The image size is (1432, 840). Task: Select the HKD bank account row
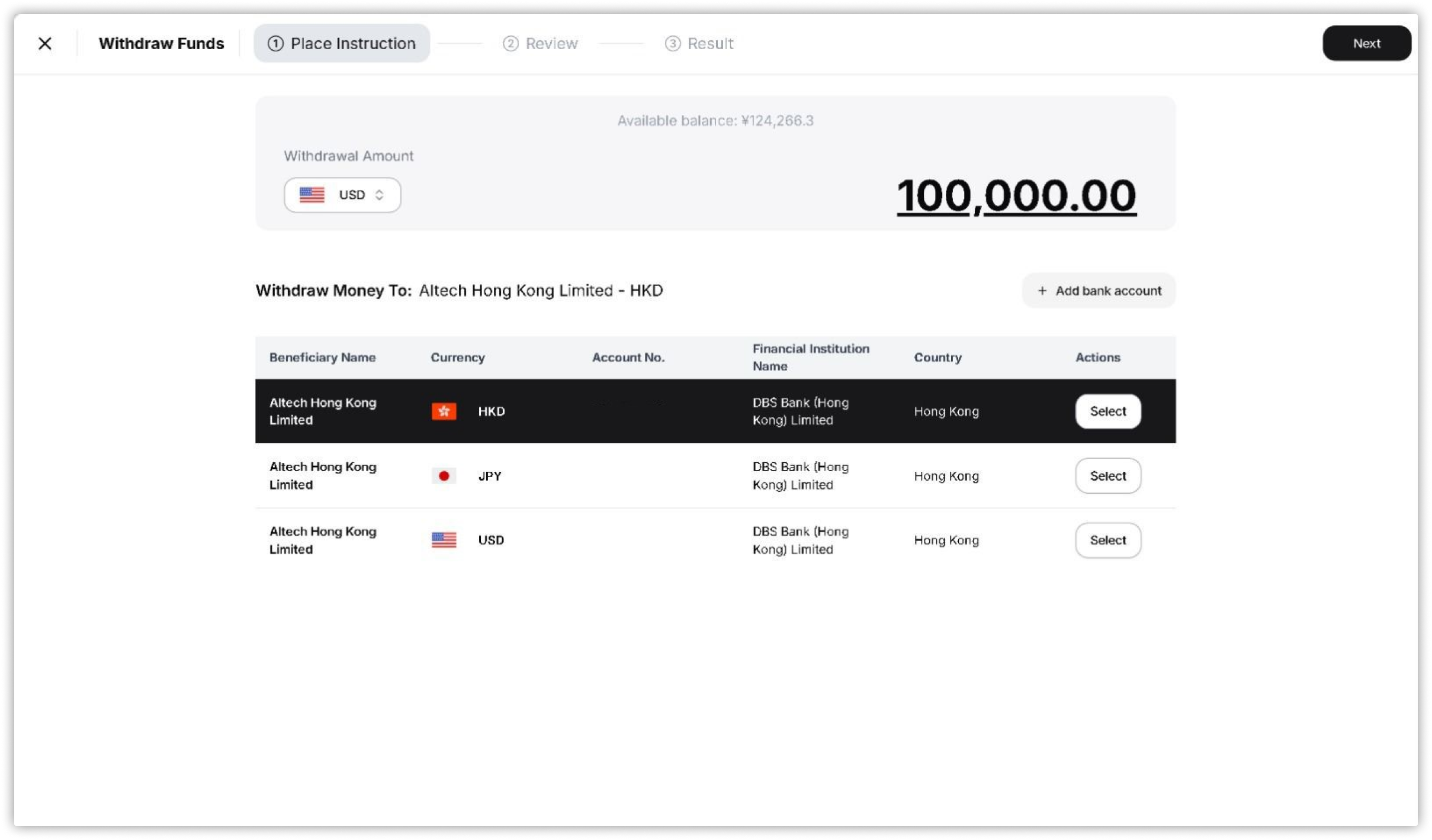point(1107,411)
